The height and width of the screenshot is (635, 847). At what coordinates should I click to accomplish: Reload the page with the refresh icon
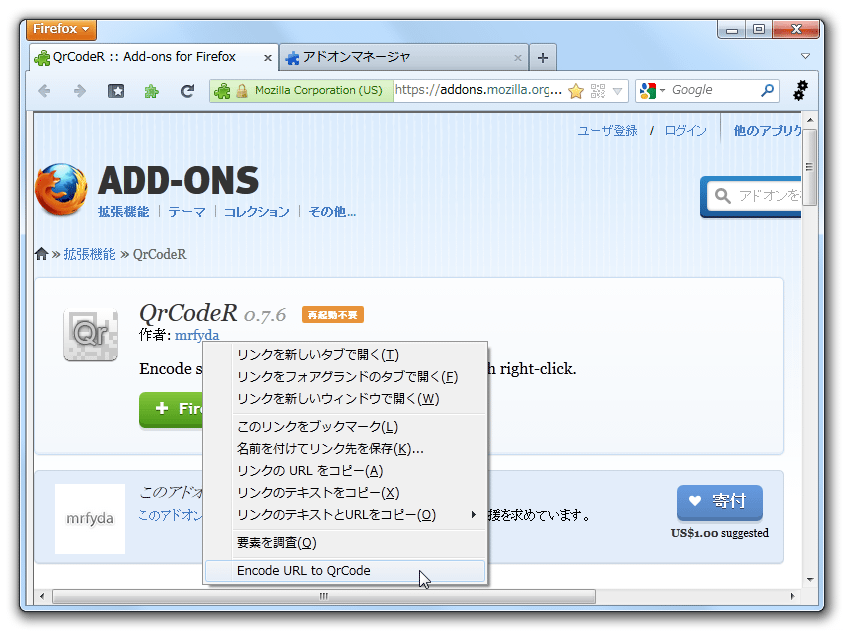pyautogui.click(x=187, y=91)
